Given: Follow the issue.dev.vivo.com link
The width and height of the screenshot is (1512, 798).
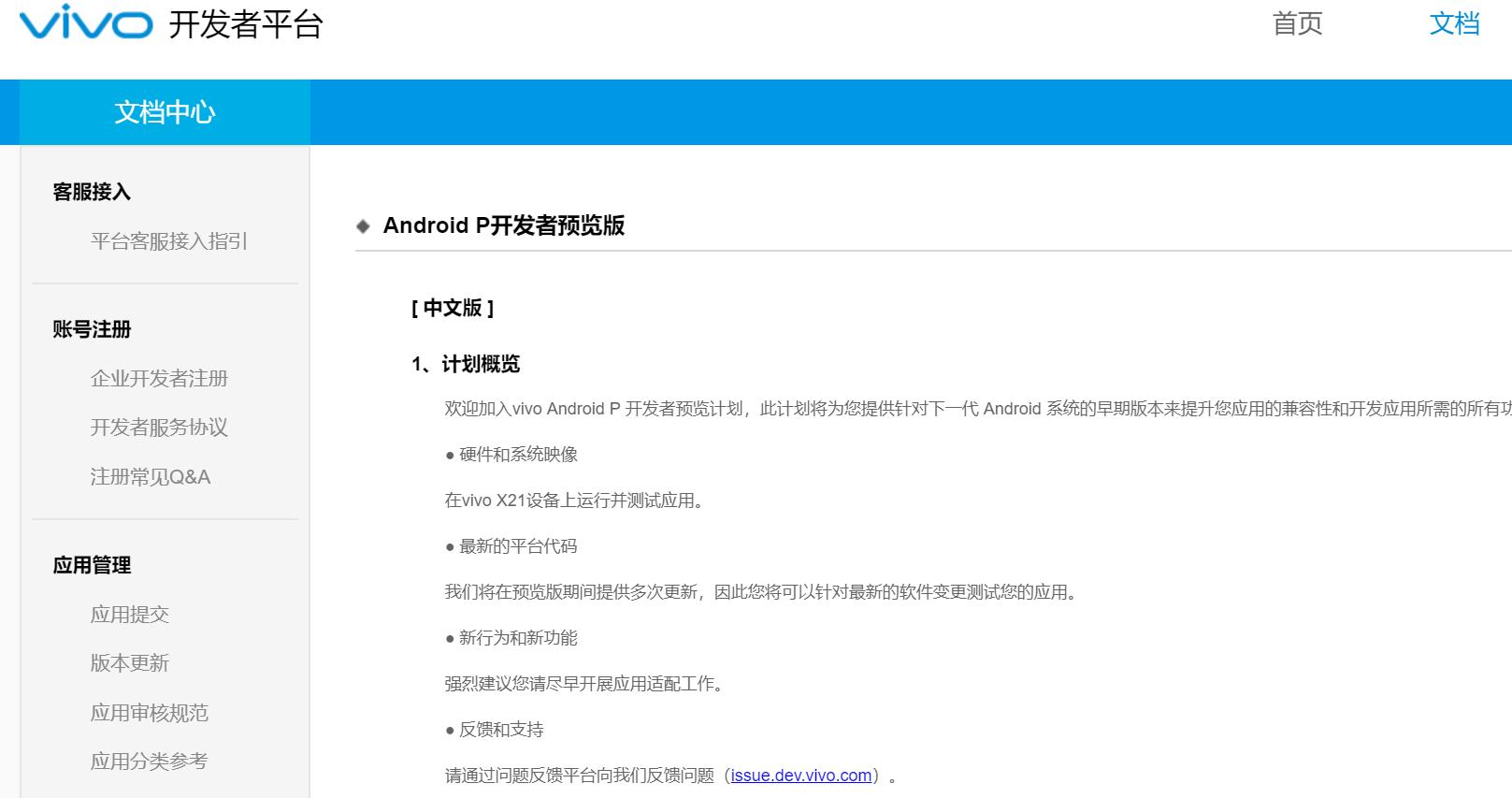Looking at the screenshot, I should coord(801,776).
